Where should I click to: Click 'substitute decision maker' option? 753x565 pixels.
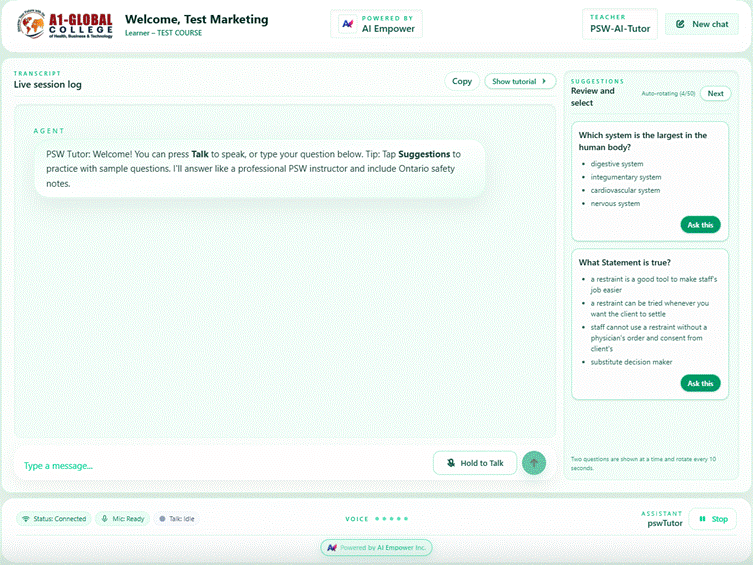[631, 362]
